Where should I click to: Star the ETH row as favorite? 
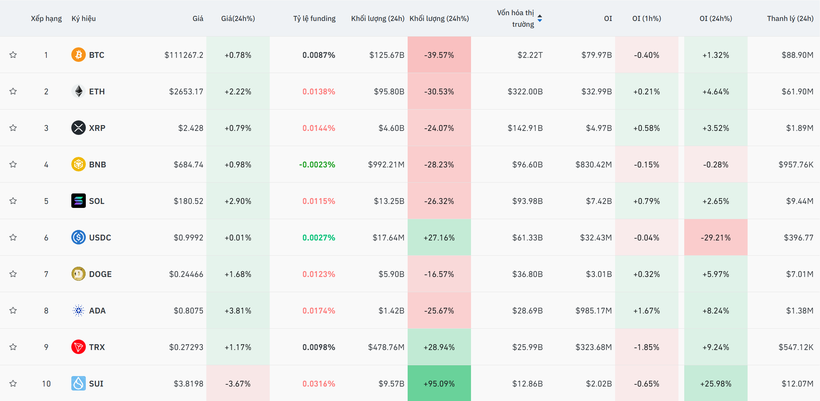pos(13,91)
